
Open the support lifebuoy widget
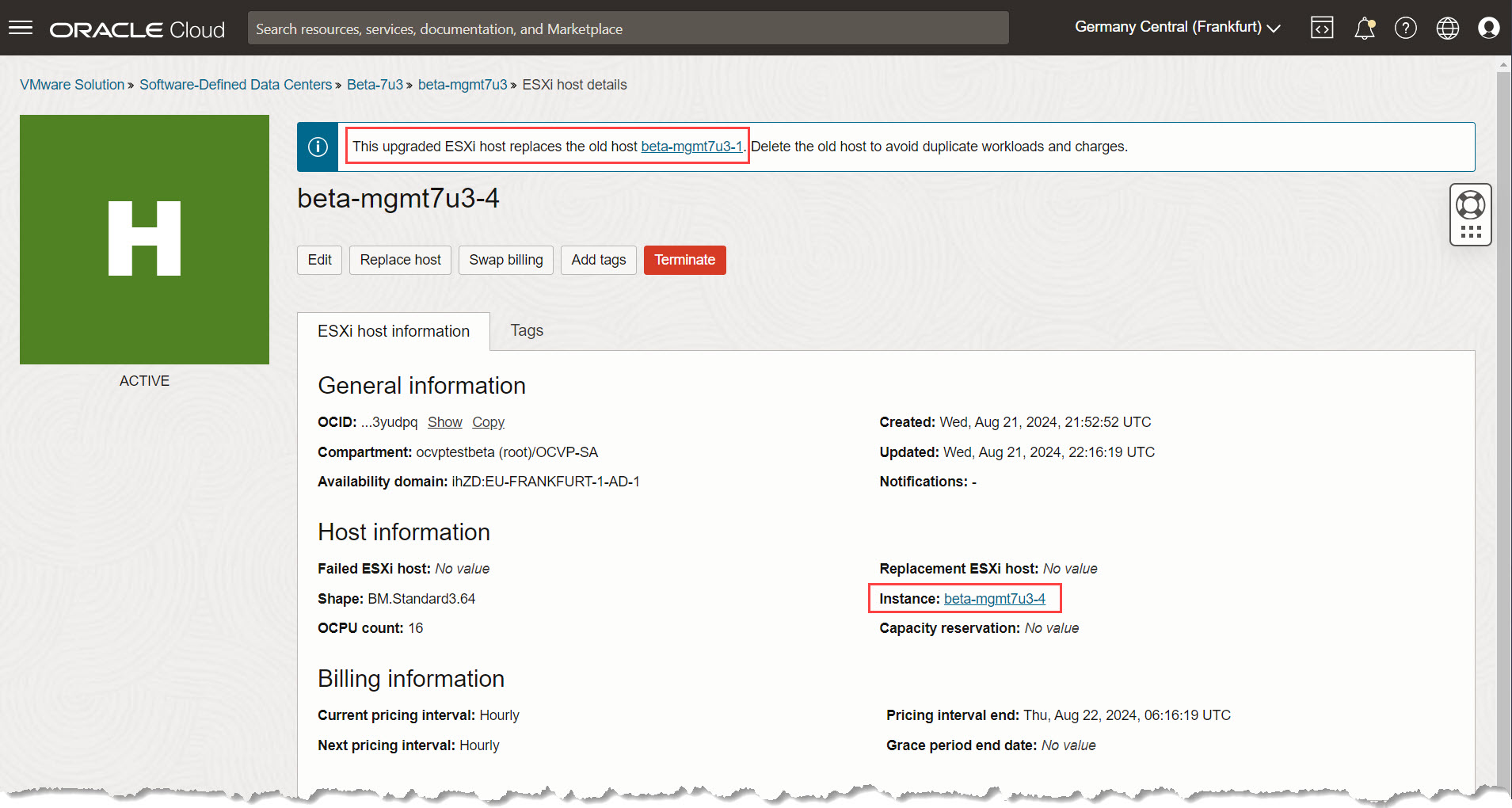pos(1471,215)
